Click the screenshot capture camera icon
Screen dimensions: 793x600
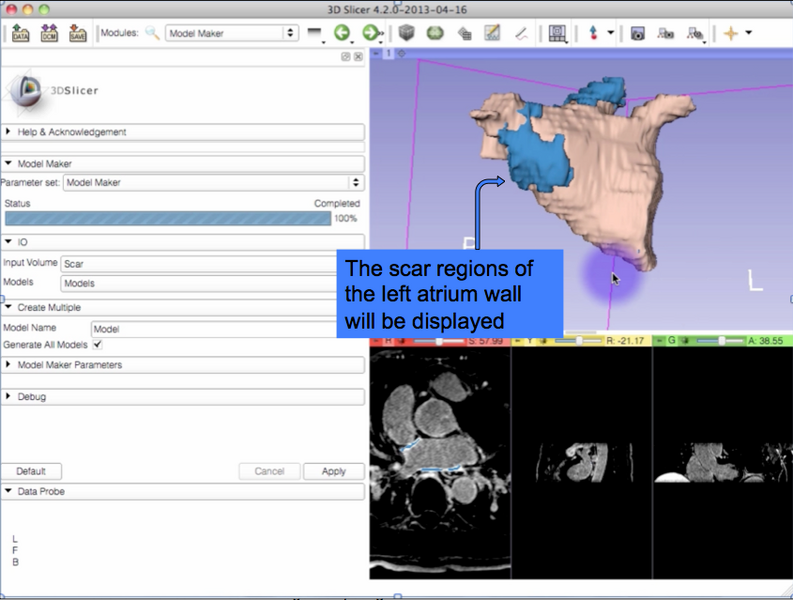point(637,33)
